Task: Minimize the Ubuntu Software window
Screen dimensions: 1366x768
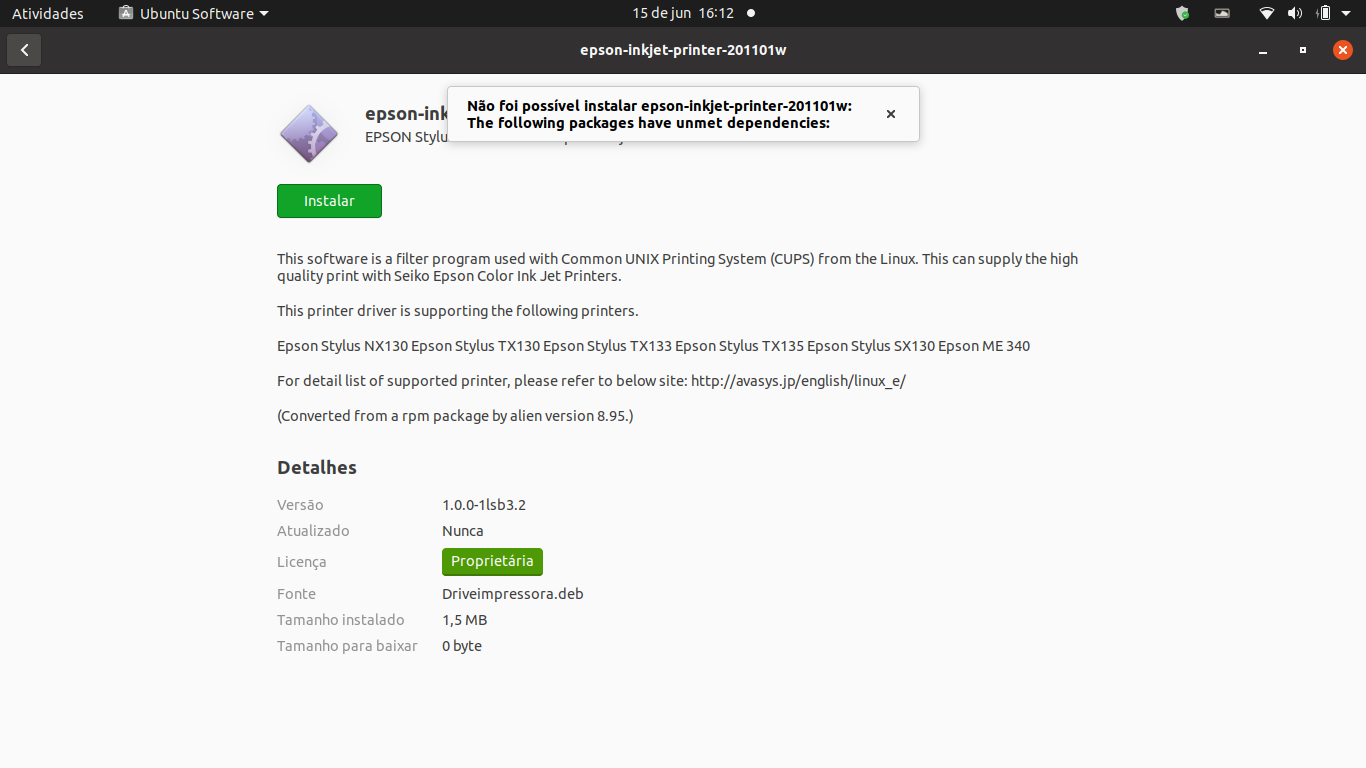Action: pyautogui.click(x=1263, y=50)
